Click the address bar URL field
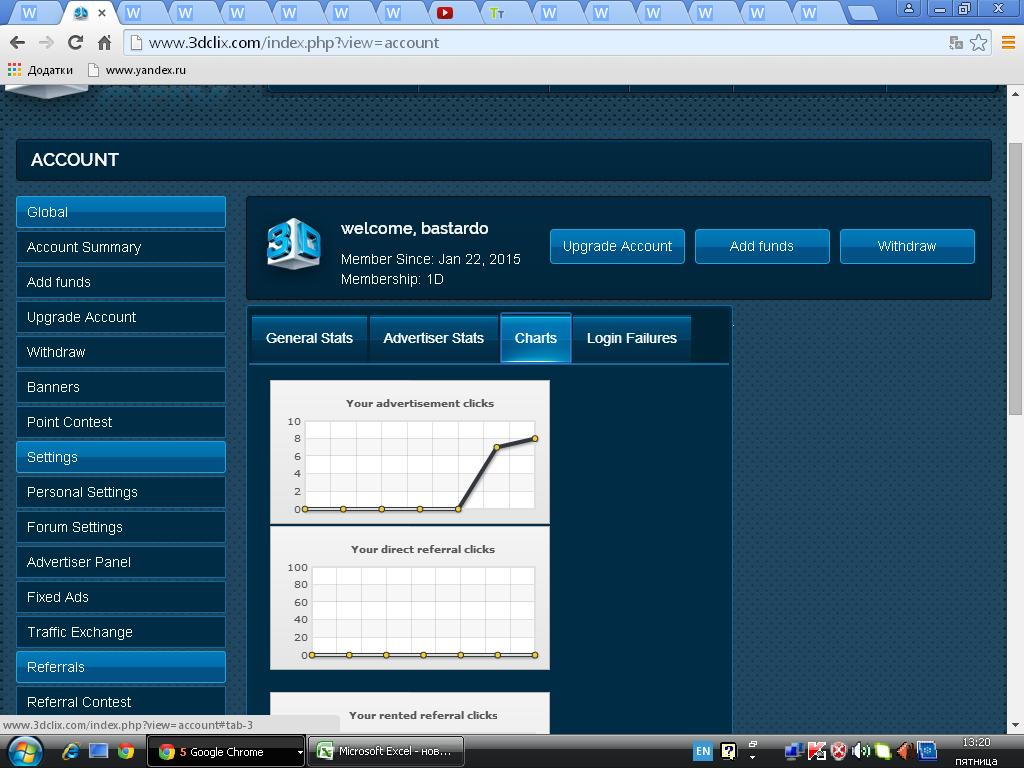Viewport: 1024px width, 768px height. tap(536, 43)
